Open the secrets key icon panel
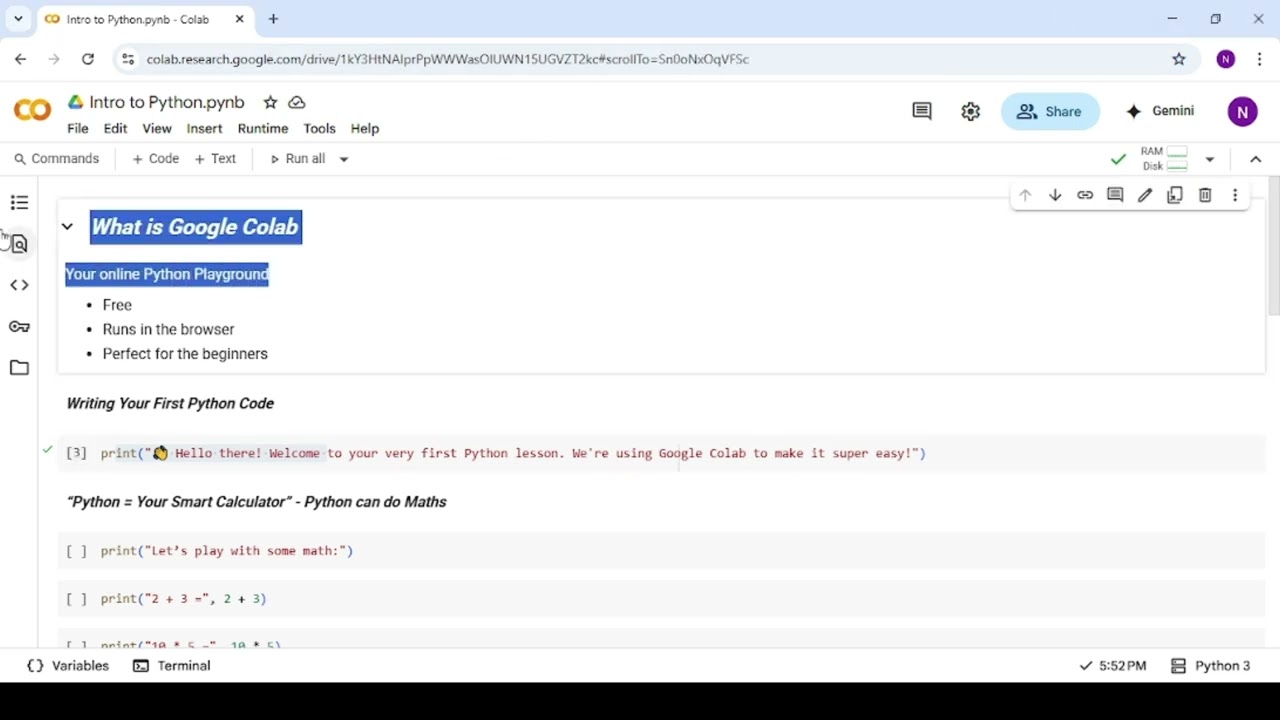1280x720 pixels. click(x=19, y=327)
